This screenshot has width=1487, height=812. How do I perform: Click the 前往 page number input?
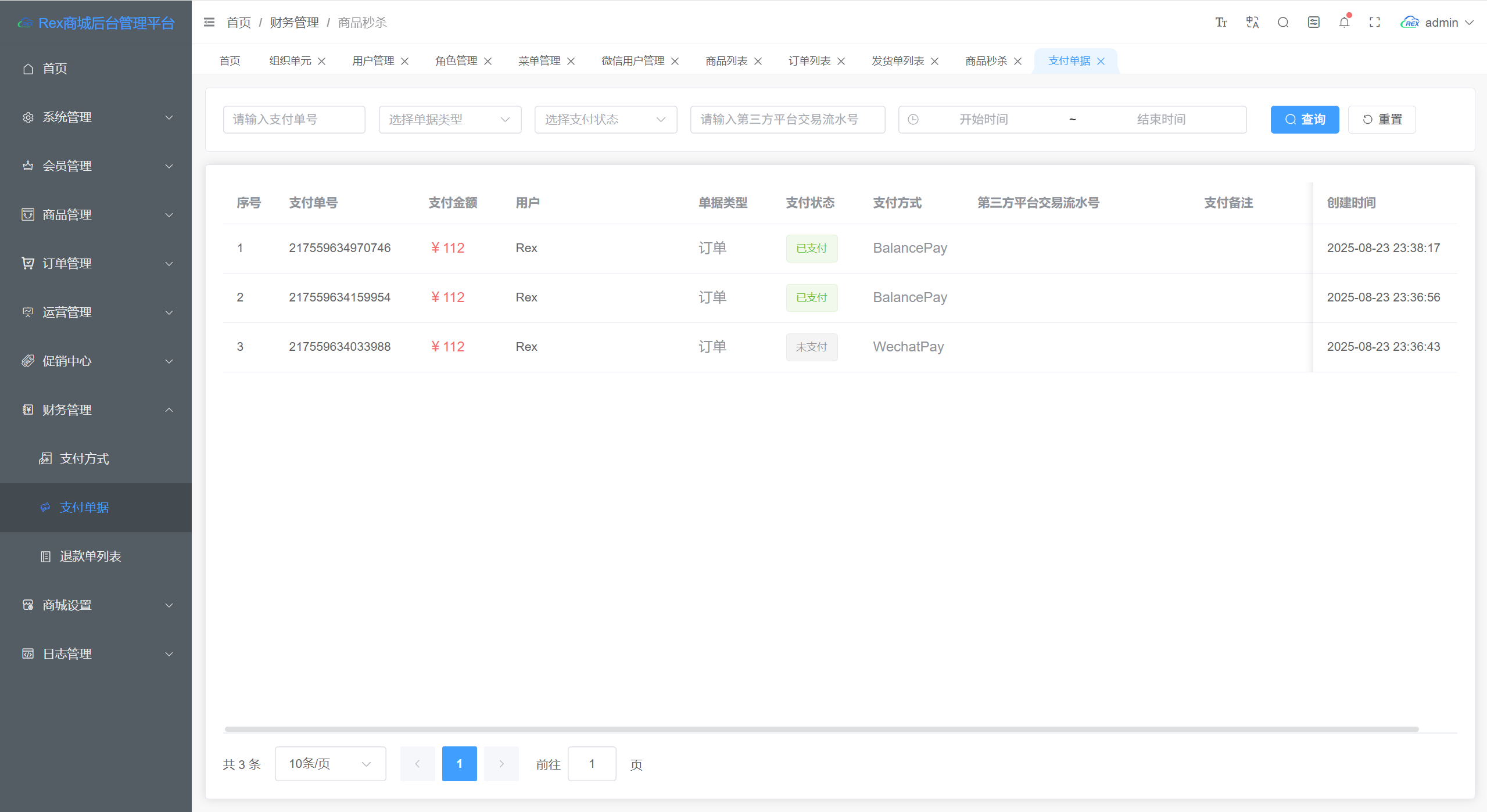[x=592, y=764]
